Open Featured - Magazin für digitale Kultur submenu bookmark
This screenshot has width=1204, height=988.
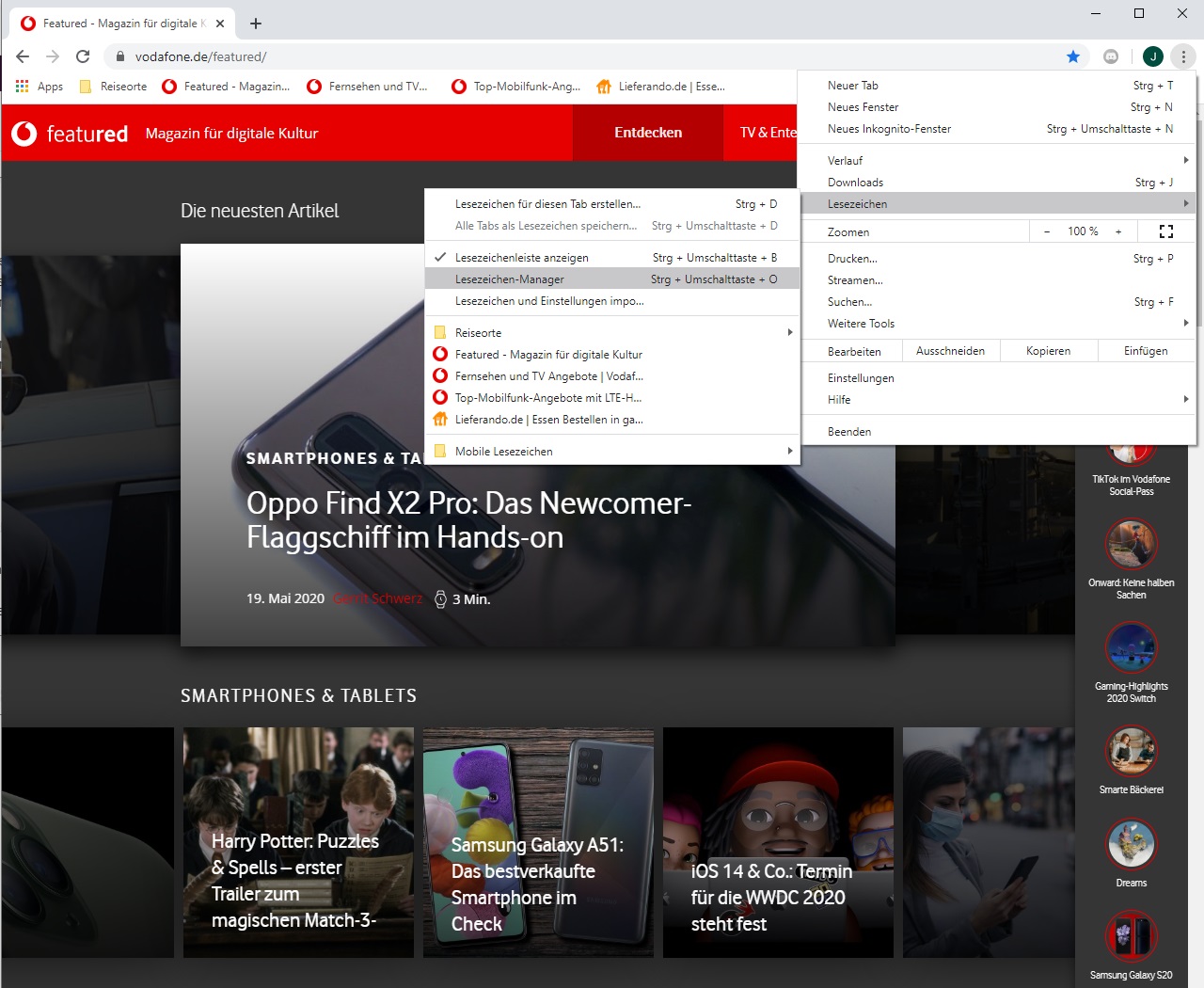click(x=612, y=355)
